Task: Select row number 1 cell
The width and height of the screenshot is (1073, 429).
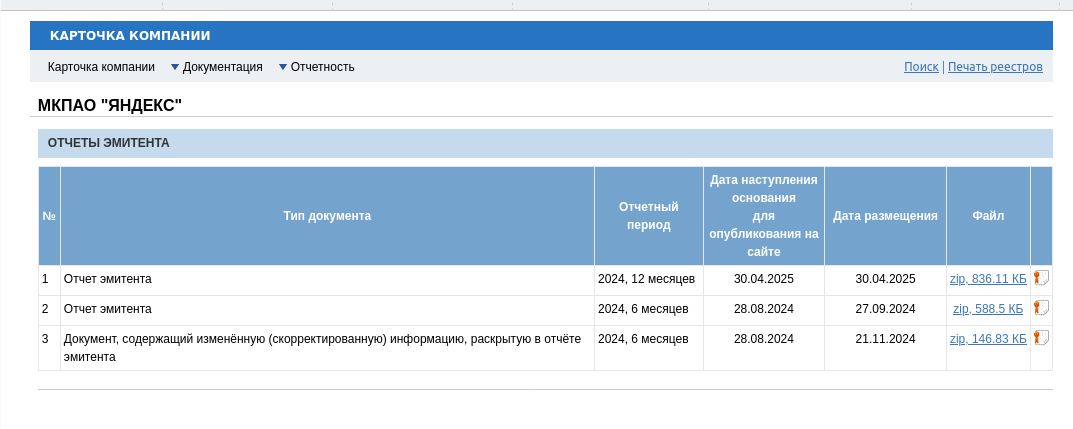Action: click(x=49, y=281)
